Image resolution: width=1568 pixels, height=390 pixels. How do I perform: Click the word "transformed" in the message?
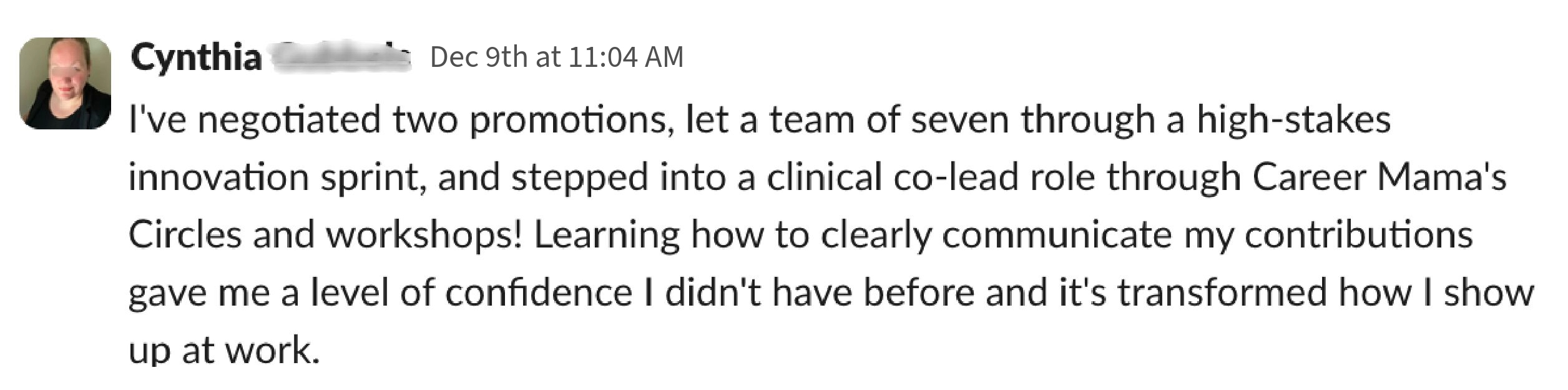1220,292
